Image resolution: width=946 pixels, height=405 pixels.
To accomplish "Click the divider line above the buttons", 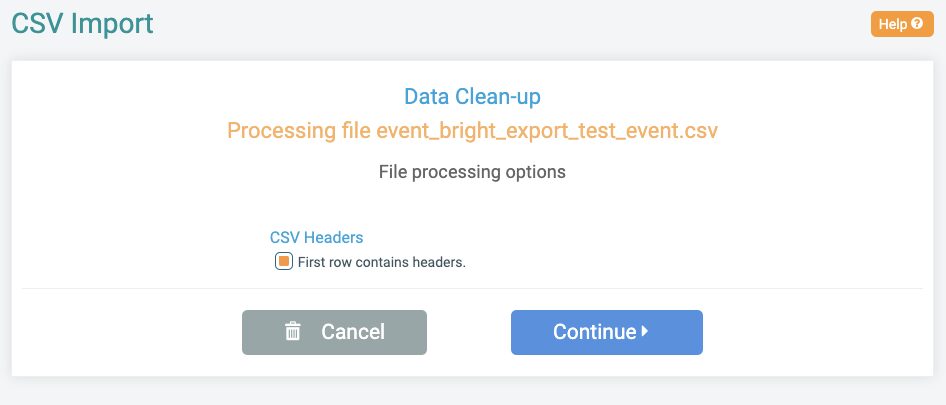I will pyautogui.click(x=472, y=289).
